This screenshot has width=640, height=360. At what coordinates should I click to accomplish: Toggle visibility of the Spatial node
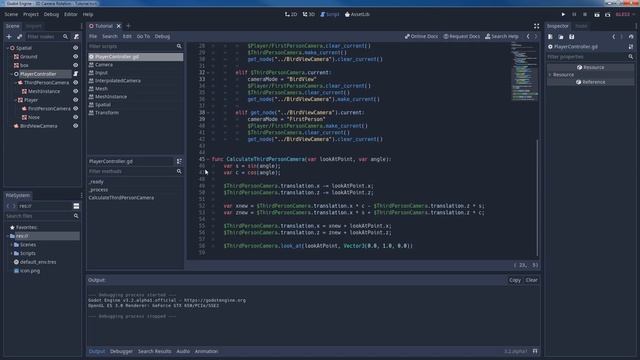(76, 48)
